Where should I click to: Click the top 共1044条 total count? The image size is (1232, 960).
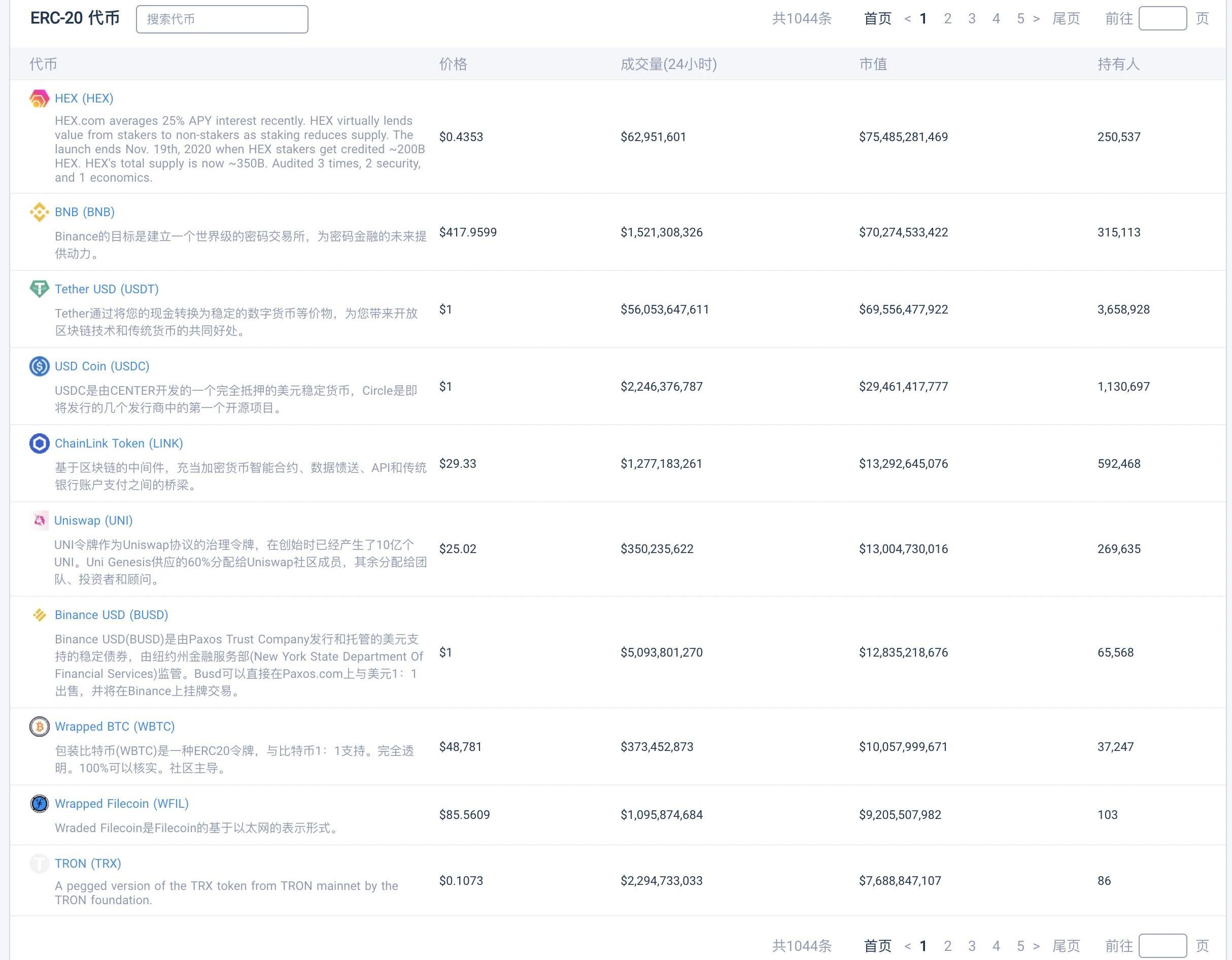pos(802,19)
